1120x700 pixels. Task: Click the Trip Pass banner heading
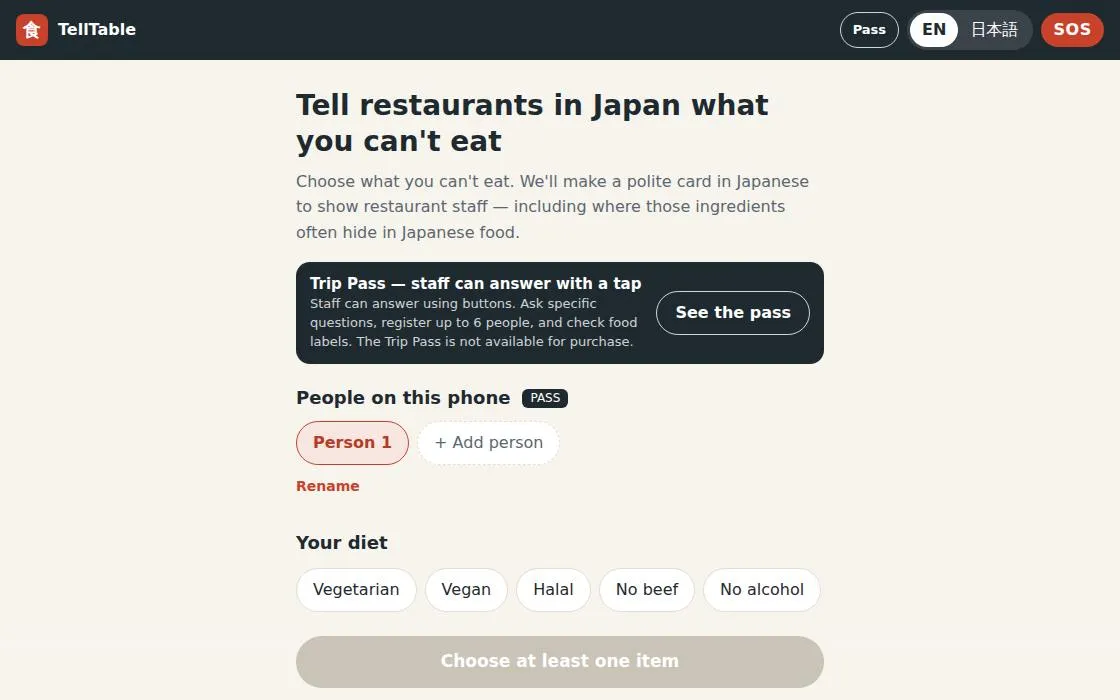point(476,284)
